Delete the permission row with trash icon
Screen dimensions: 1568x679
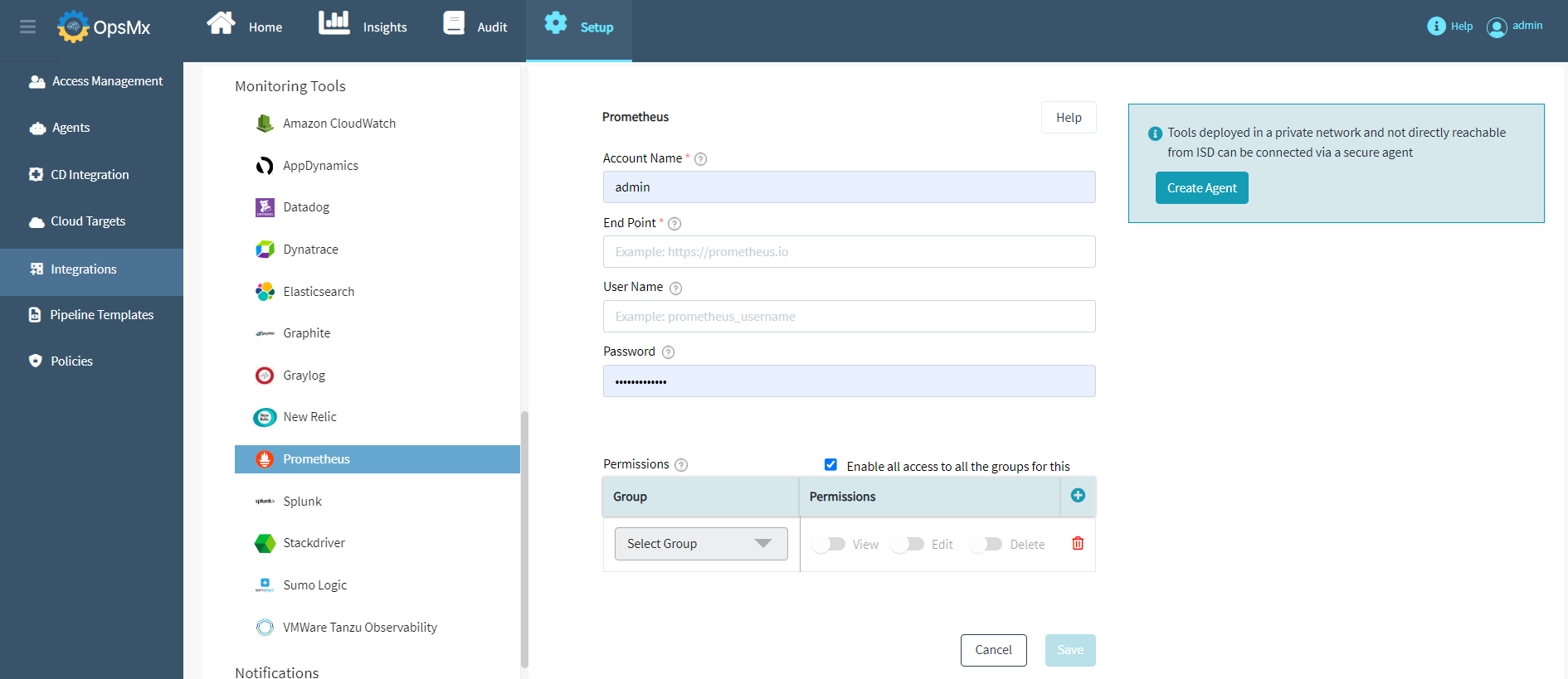pyautogui.click(x=1078, y=543)
